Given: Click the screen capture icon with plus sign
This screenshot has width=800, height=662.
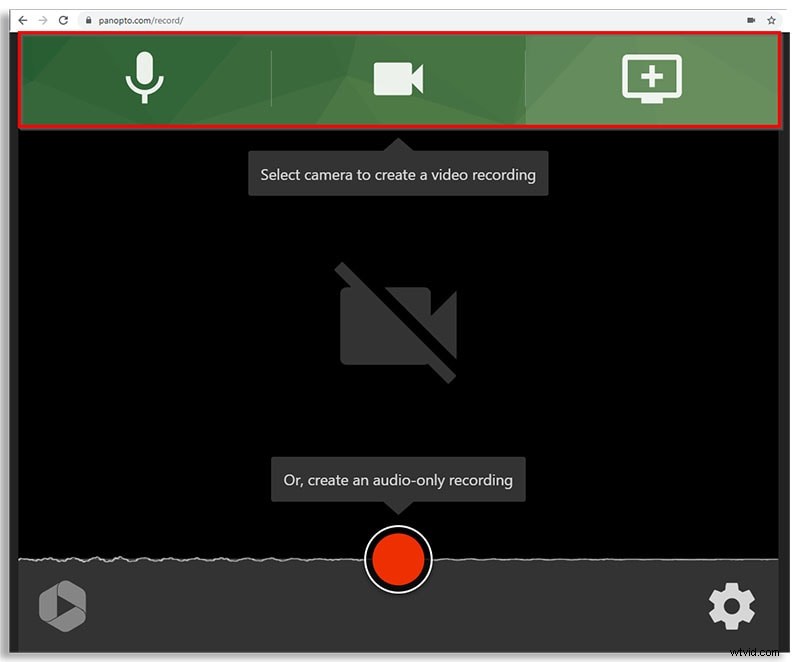Looking at the screenshot, I should point(651,78).
